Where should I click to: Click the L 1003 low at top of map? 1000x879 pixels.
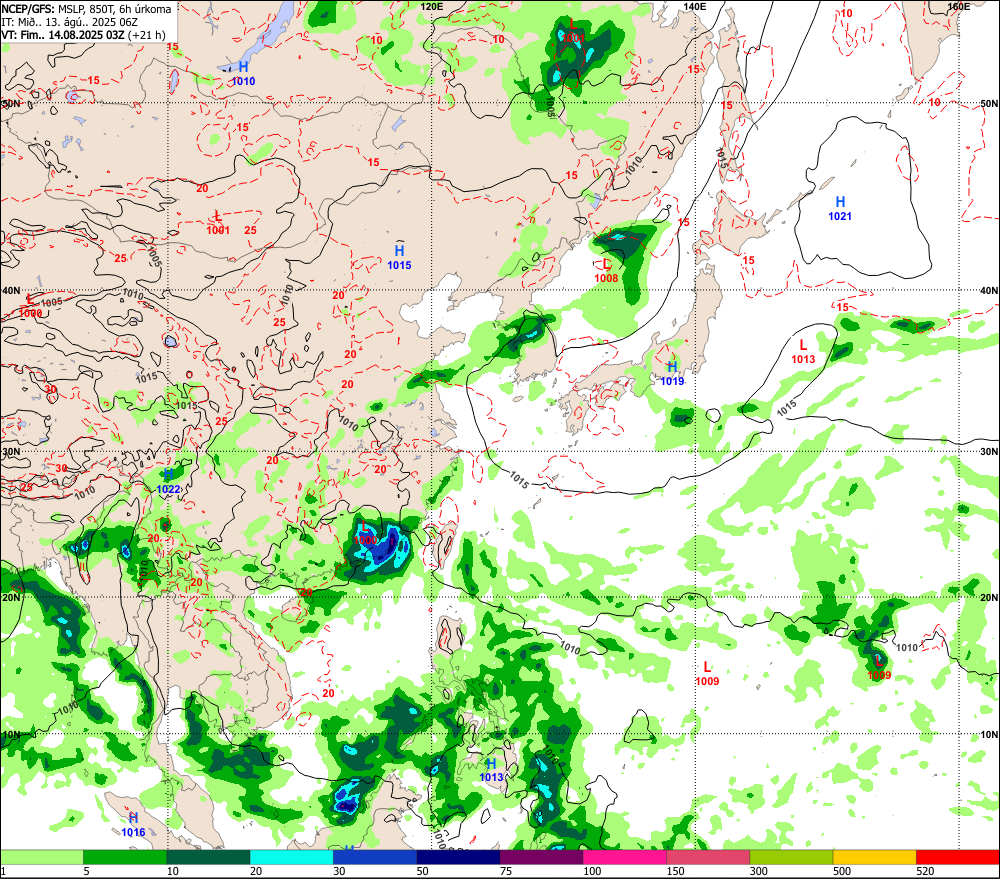[572, 31]
